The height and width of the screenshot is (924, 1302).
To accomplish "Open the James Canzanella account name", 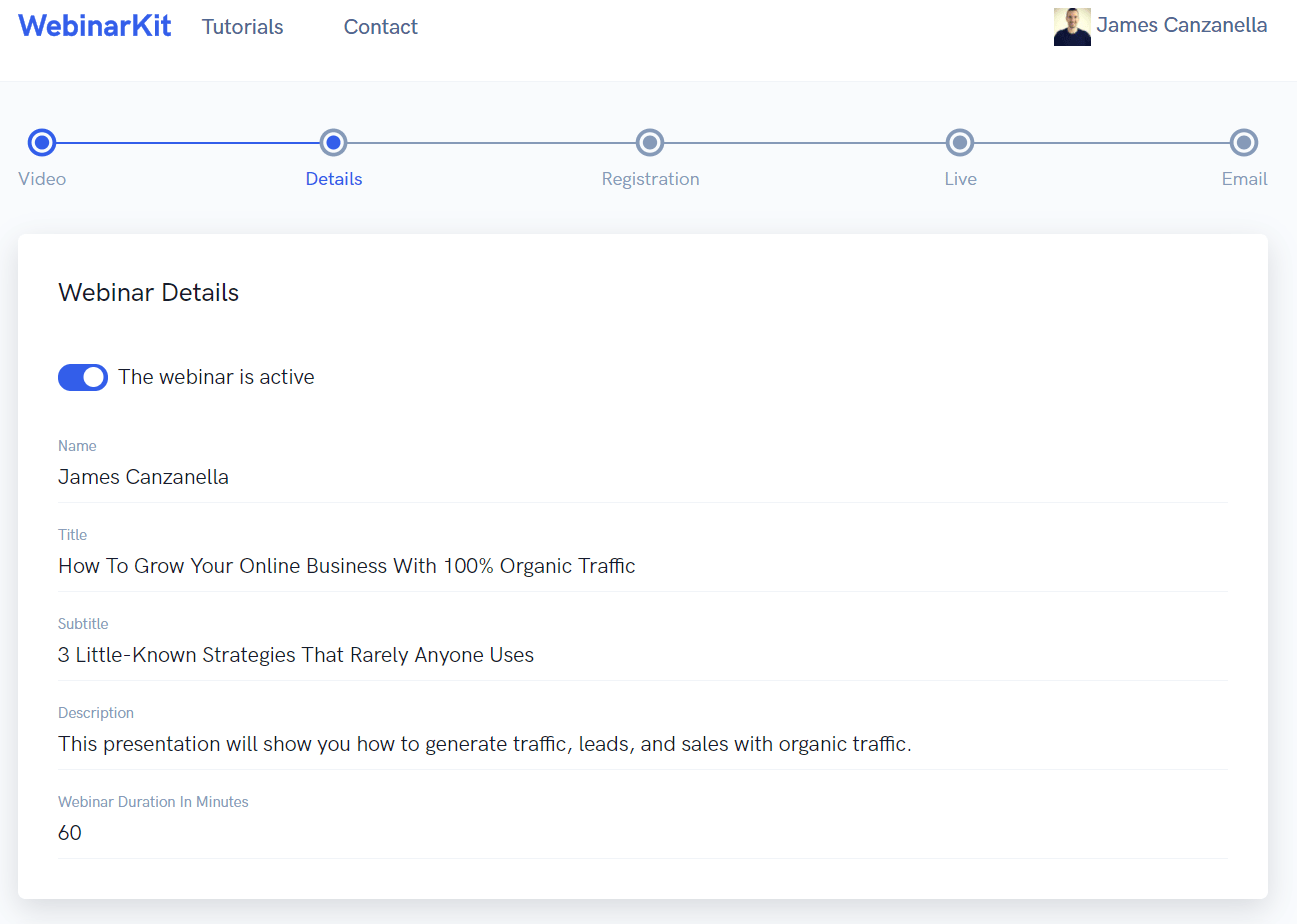I will pos(1182,26).
